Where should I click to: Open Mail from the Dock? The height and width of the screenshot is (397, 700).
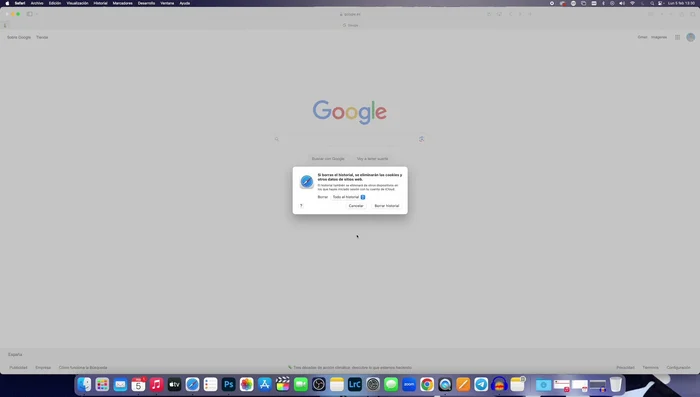tap(120, 384)
